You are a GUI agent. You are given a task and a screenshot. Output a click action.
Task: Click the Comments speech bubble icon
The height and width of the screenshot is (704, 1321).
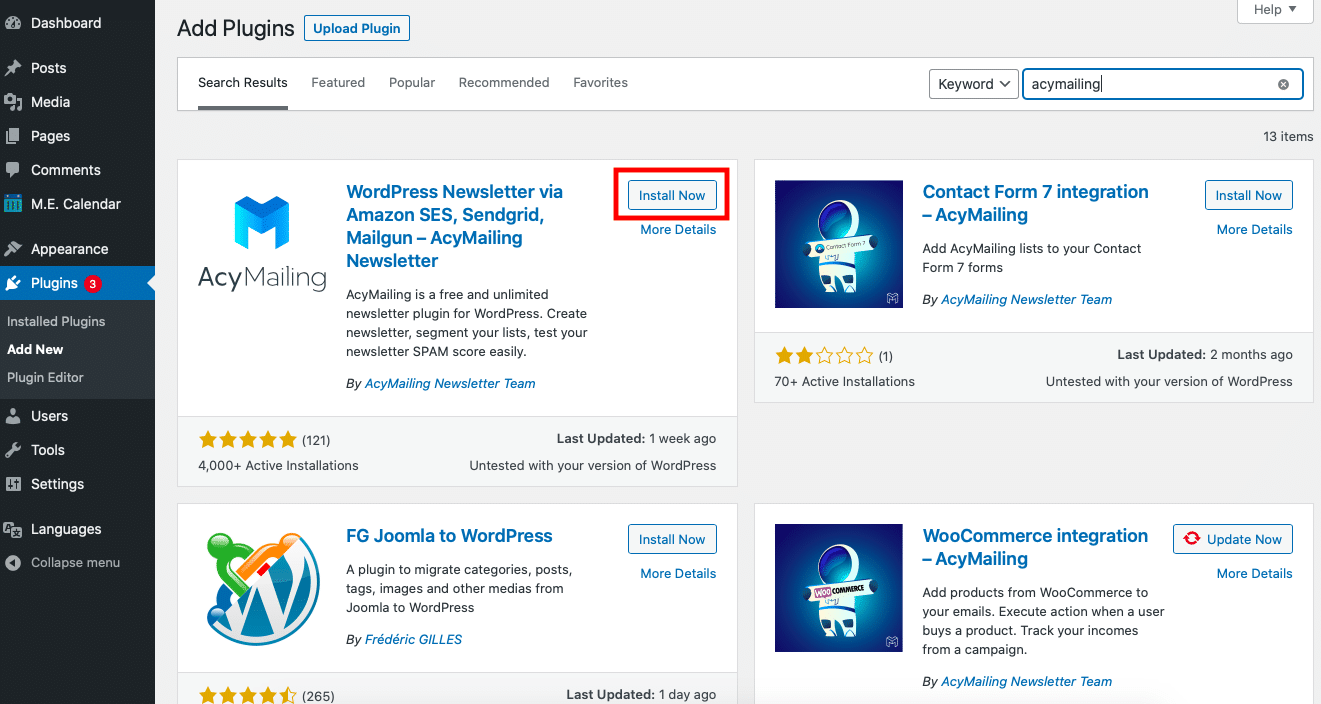[x=13, y=170]
